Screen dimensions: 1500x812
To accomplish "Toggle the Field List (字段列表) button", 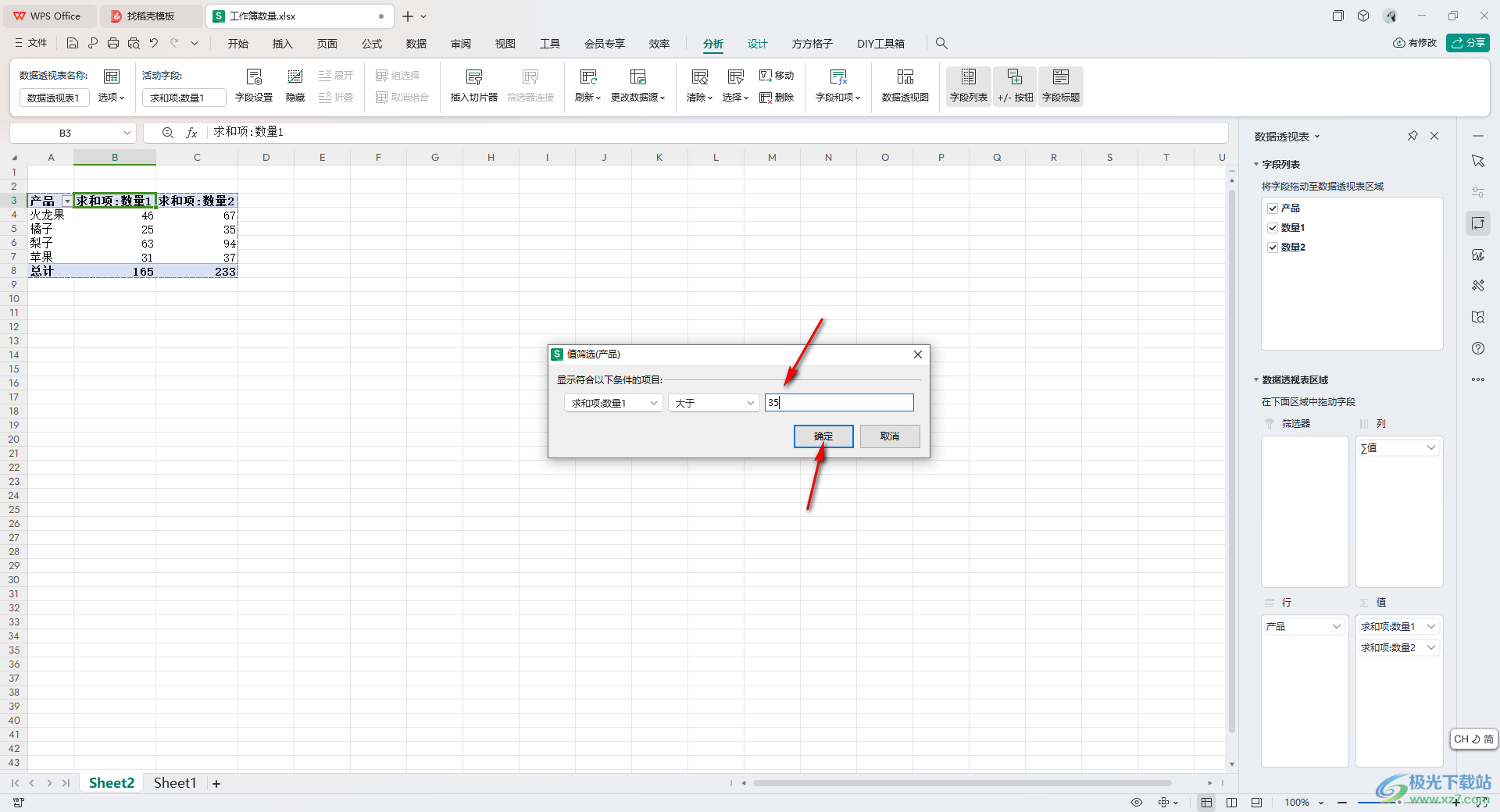I will (x=969, y=86).
